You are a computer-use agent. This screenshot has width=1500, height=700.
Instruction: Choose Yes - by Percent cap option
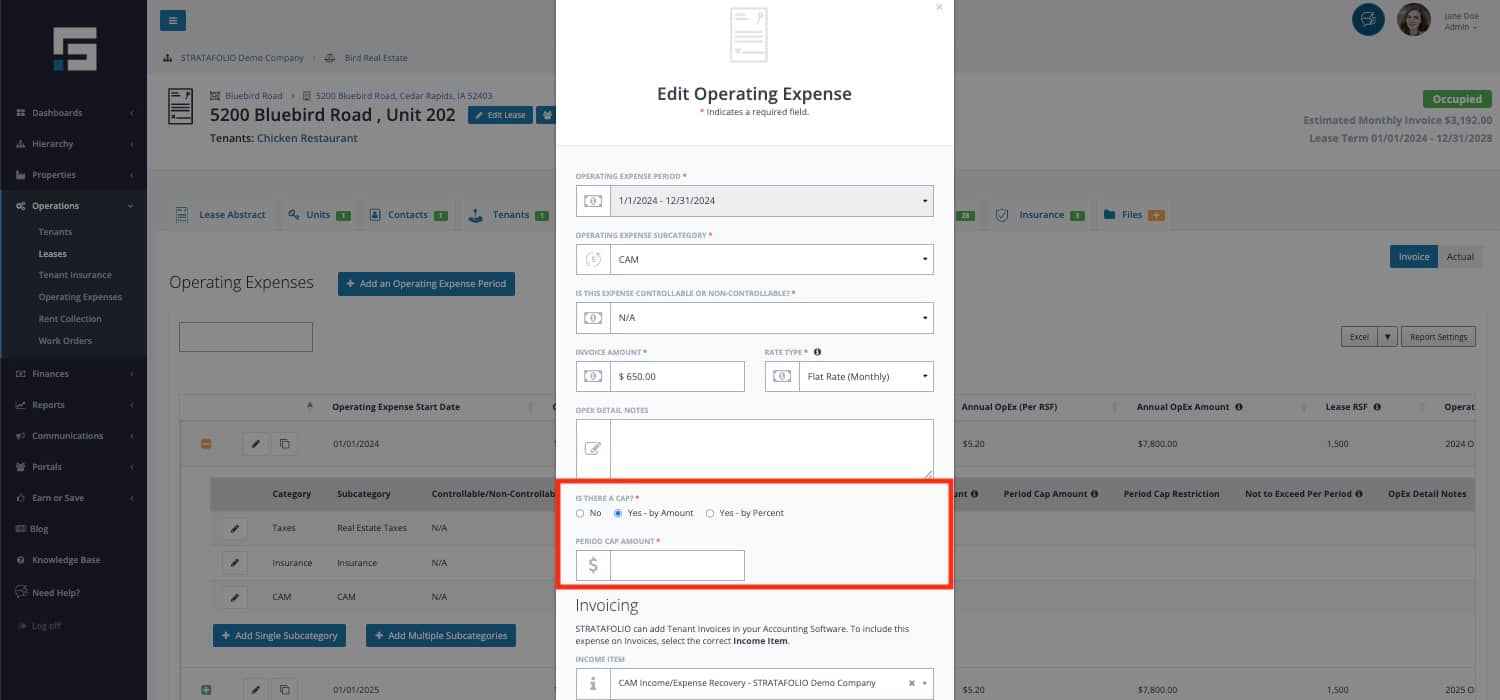point(710,513)
